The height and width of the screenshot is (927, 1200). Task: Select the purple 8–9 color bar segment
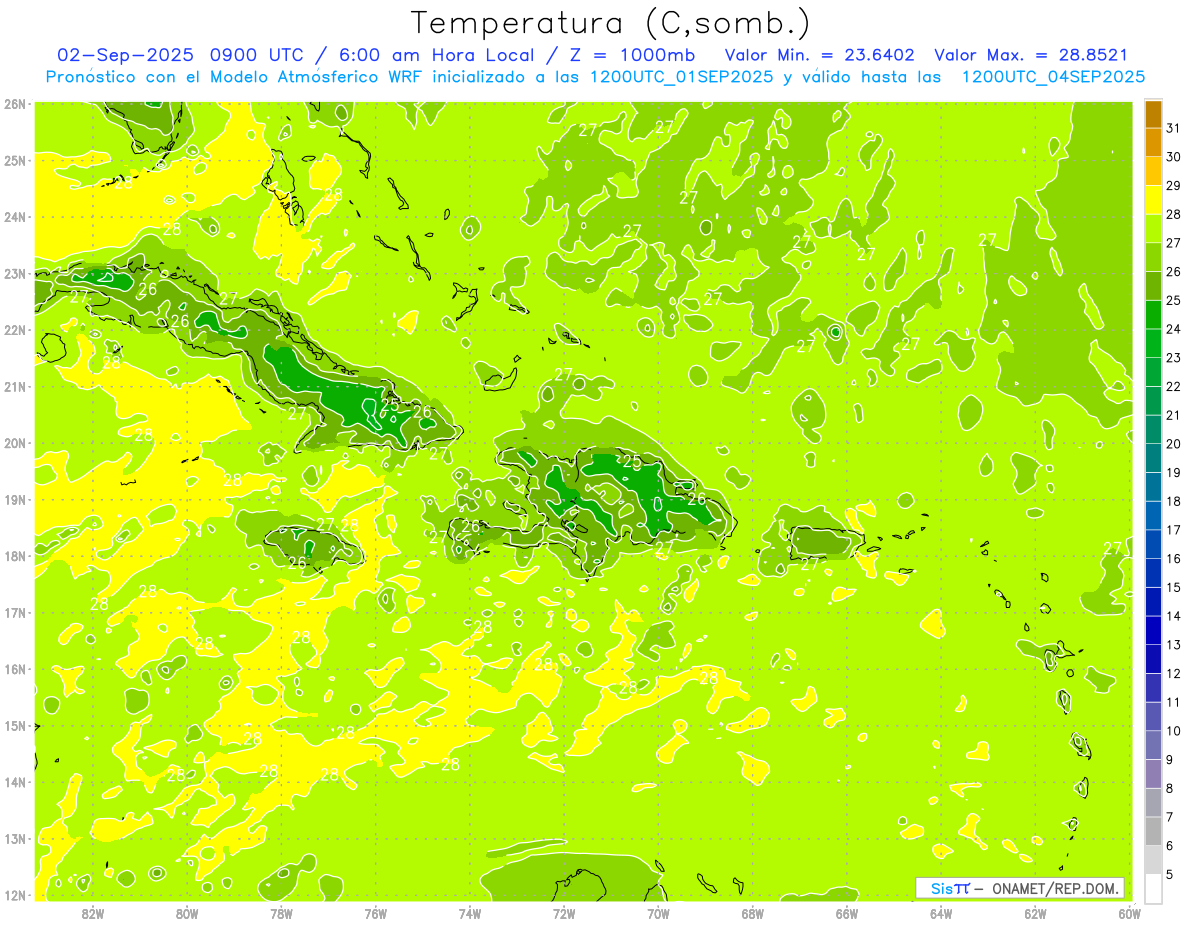(x=1153, y=774)
